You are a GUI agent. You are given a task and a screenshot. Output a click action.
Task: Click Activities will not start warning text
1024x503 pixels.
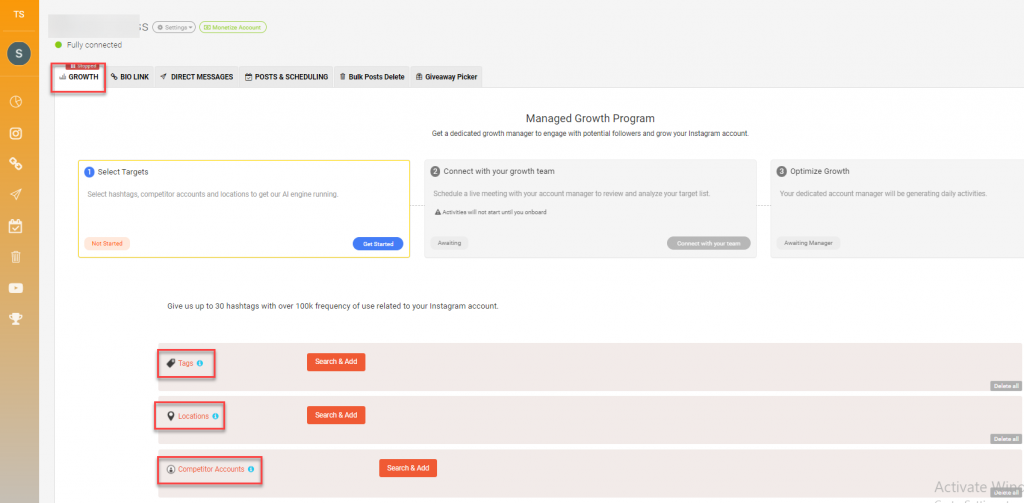[494, 212]
